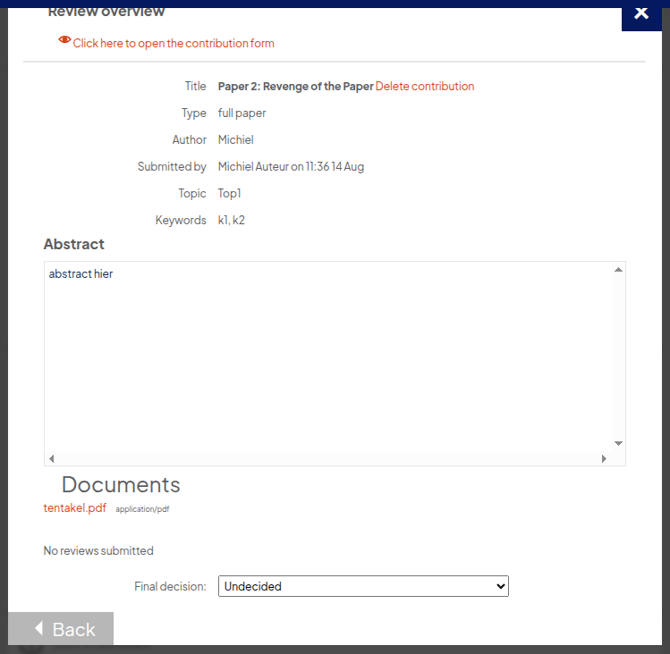The width and height of the screenshot is (670, 654).
Task: Click the keywords value 'k1, k2'
Action: pos(232,220)
